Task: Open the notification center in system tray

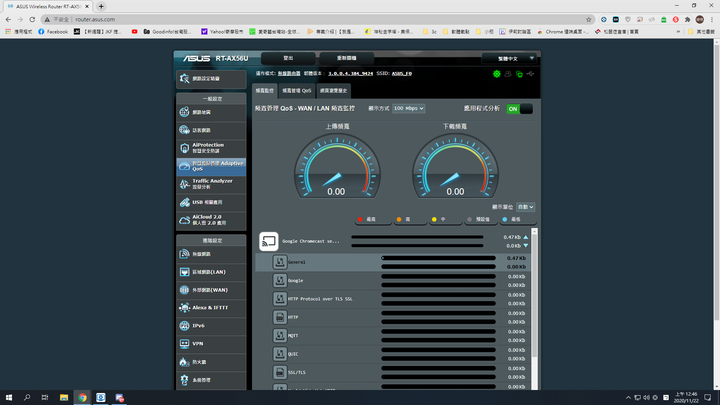Action: coord(708,397)
